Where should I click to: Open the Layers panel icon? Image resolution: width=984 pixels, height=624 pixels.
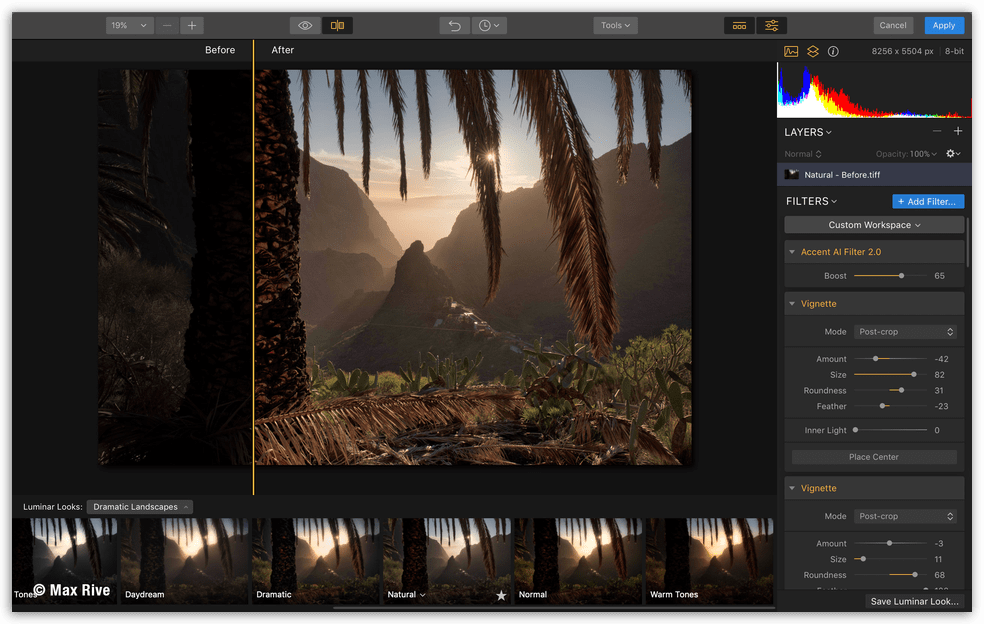pyautogui.click(x=812, y=50)
